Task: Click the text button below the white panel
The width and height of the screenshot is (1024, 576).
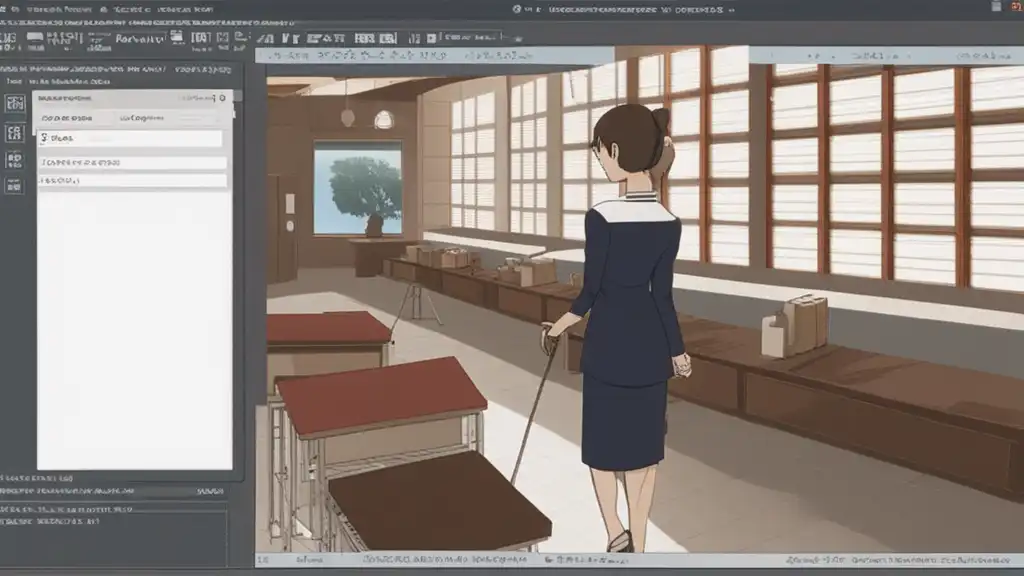Action: (210, 491)
